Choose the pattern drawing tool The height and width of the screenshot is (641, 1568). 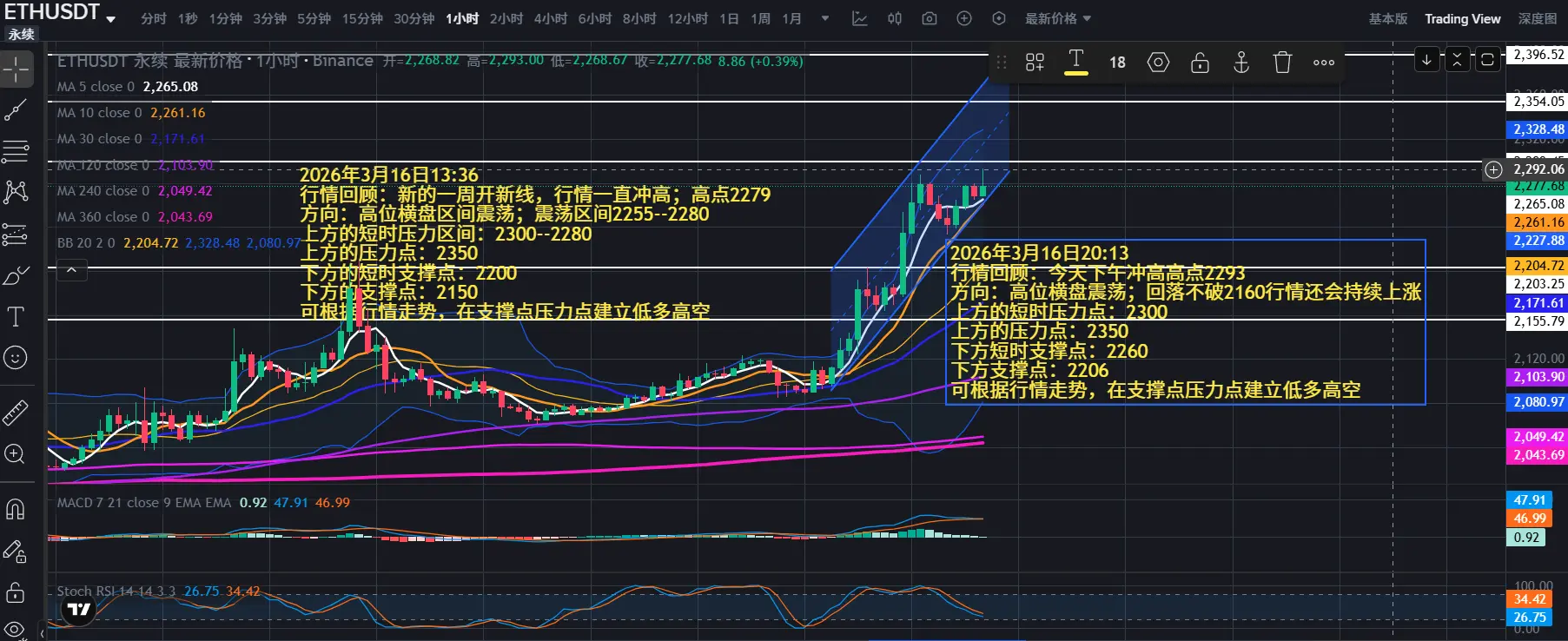coord(16,192)
